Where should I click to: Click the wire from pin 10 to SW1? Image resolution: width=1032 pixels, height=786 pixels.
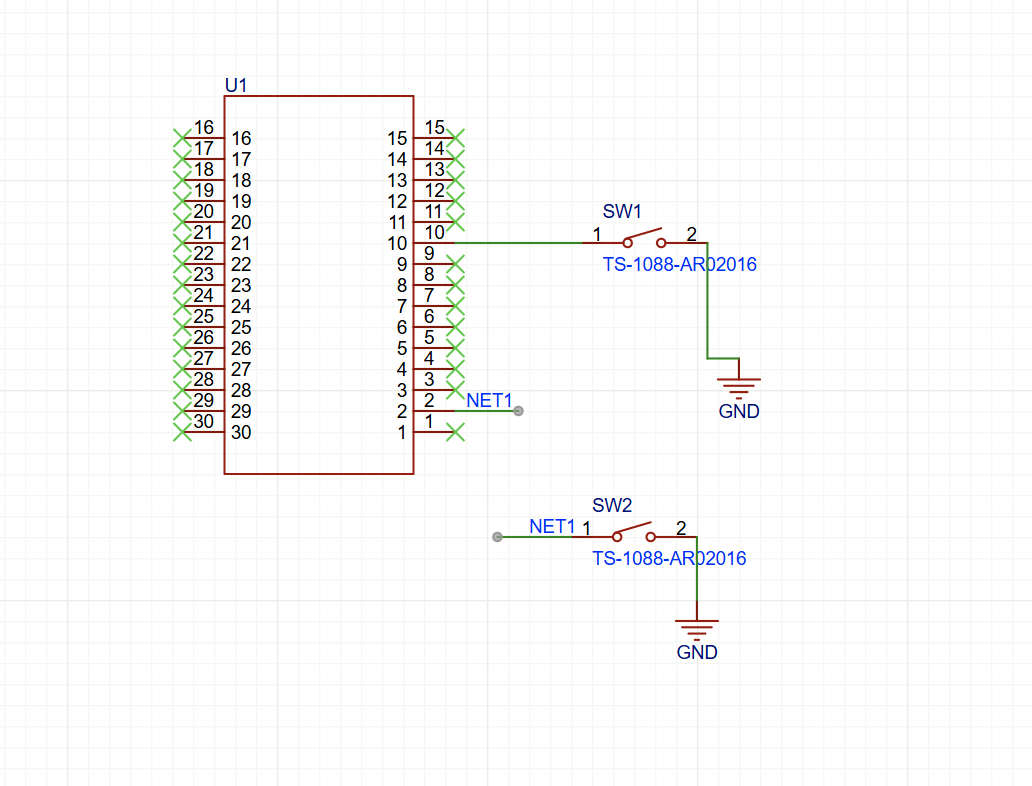(519, 243)
